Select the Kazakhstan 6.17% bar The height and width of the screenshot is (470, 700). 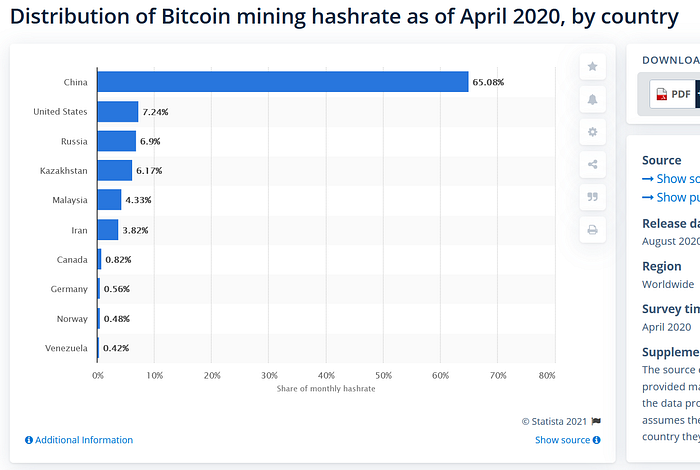tap(115, 171)
